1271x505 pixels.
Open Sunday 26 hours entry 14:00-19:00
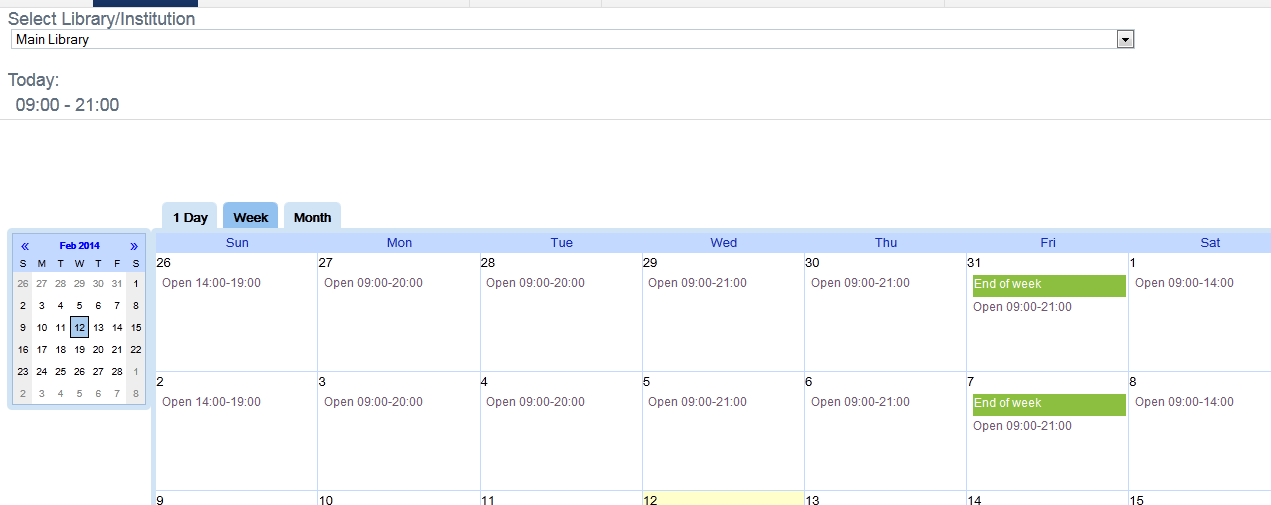click(211, 283)
